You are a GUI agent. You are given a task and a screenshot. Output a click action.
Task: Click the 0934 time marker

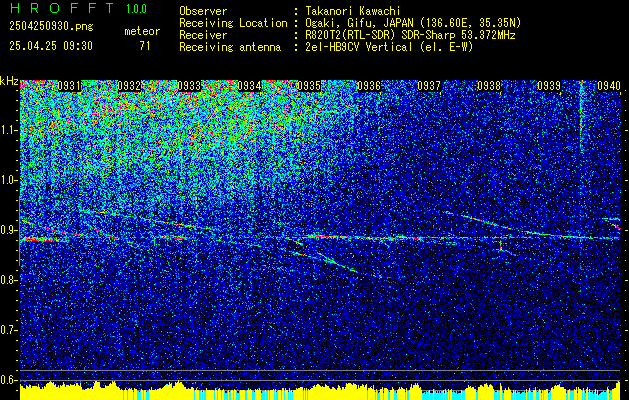pos(249,86)
